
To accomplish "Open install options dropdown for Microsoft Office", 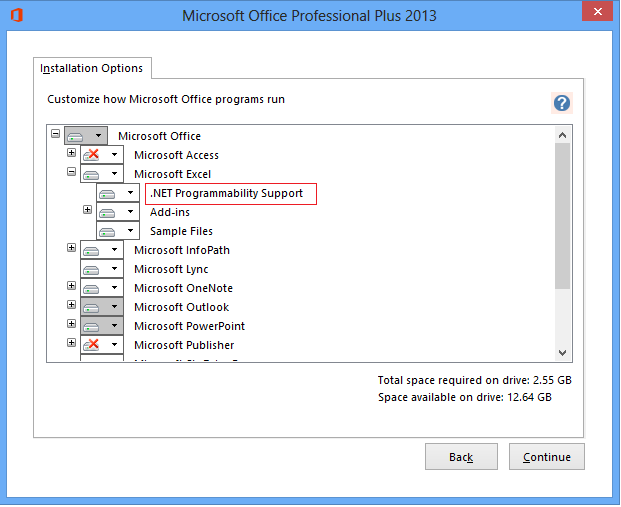I will tap(86, 136).
